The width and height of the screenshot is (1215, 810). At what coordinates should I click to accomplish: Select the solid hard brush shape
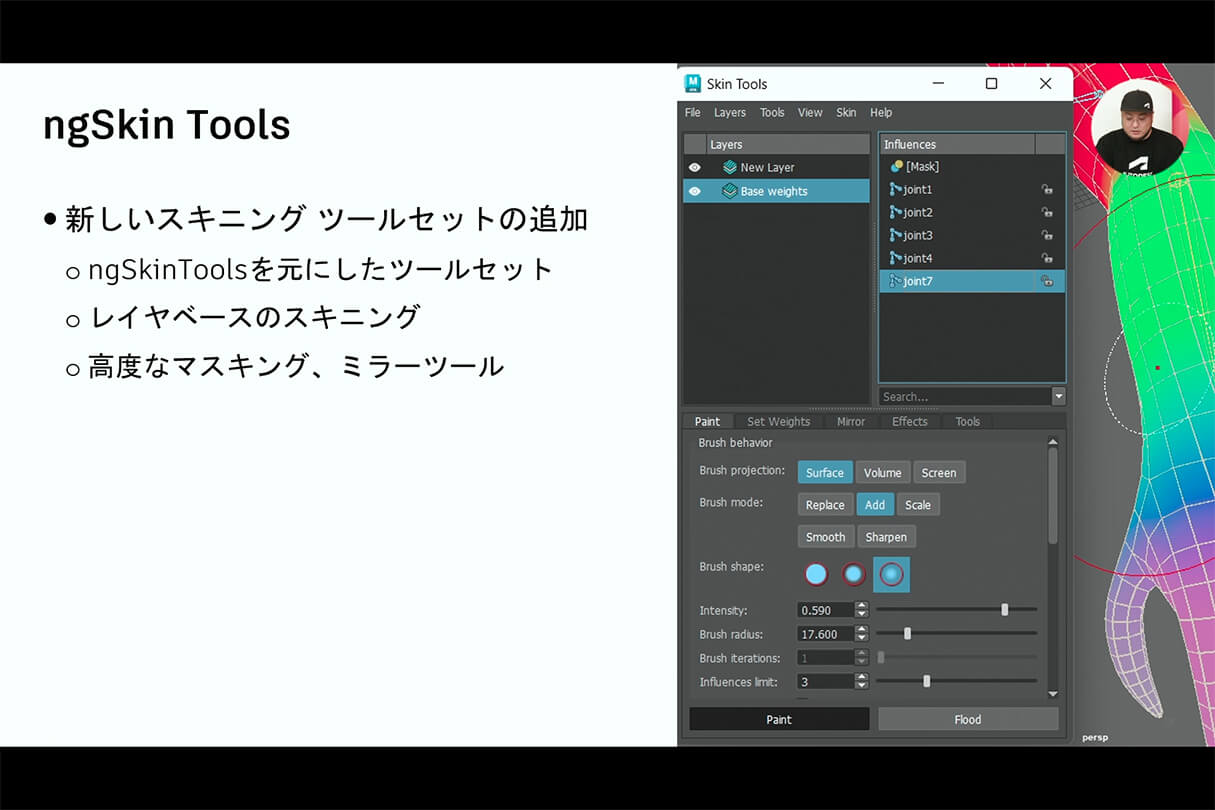pyautogui.click(x=816, y=575)
